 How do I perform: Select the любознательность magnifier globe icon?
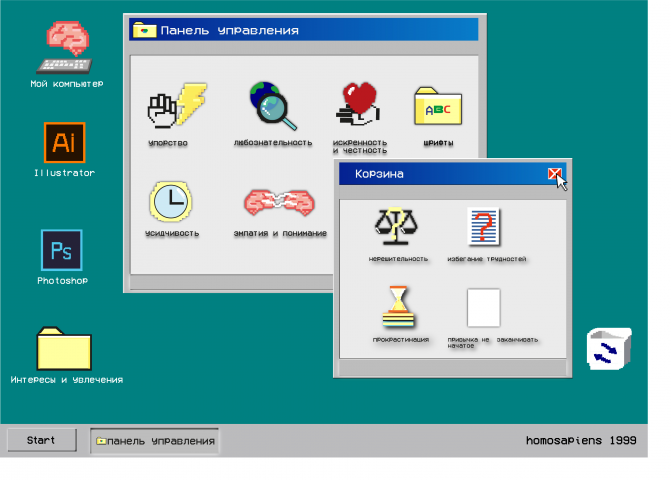point(273,106)
